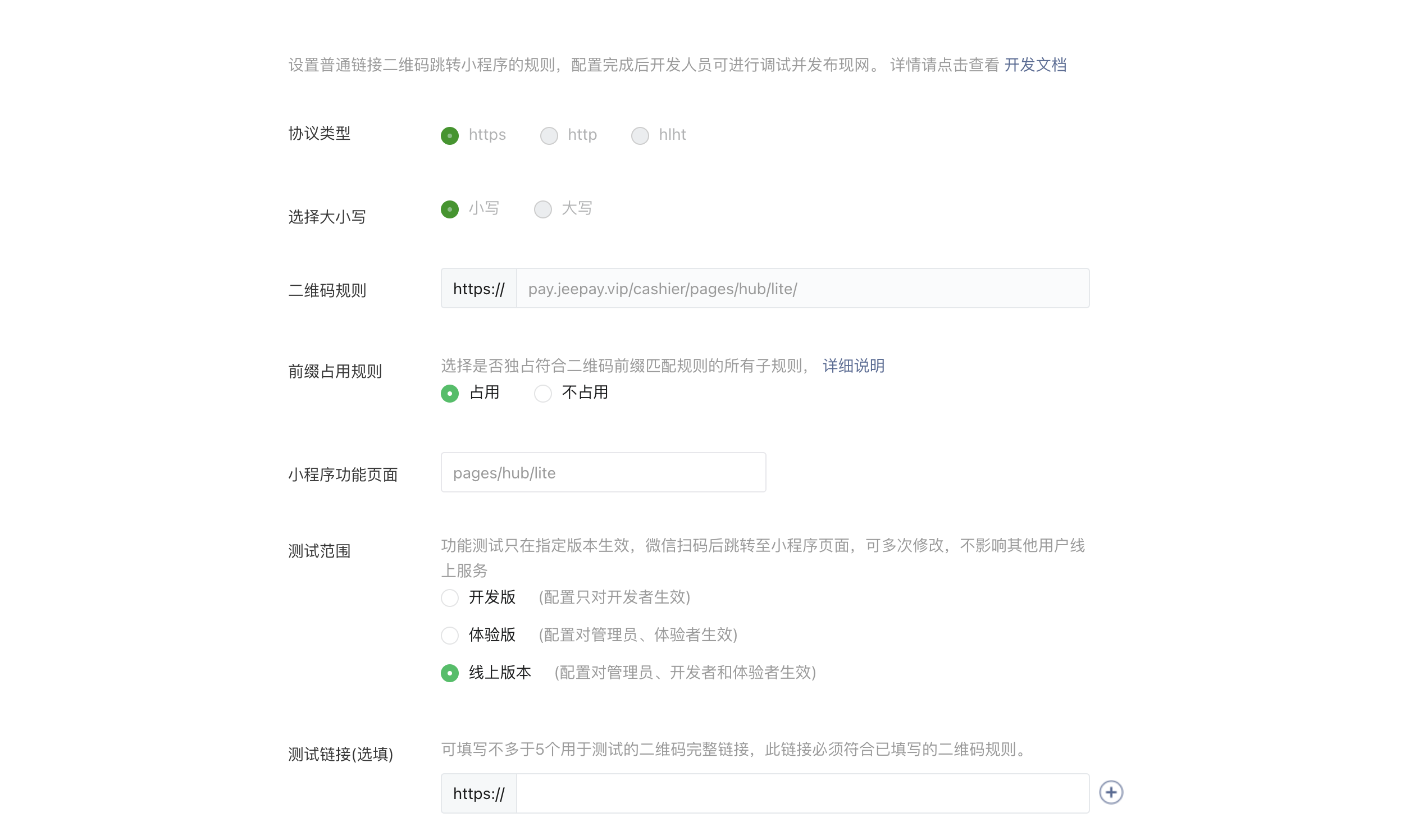1405x840 pixels.
Task: Select the http protocol option
Action: tap(549, 136)
